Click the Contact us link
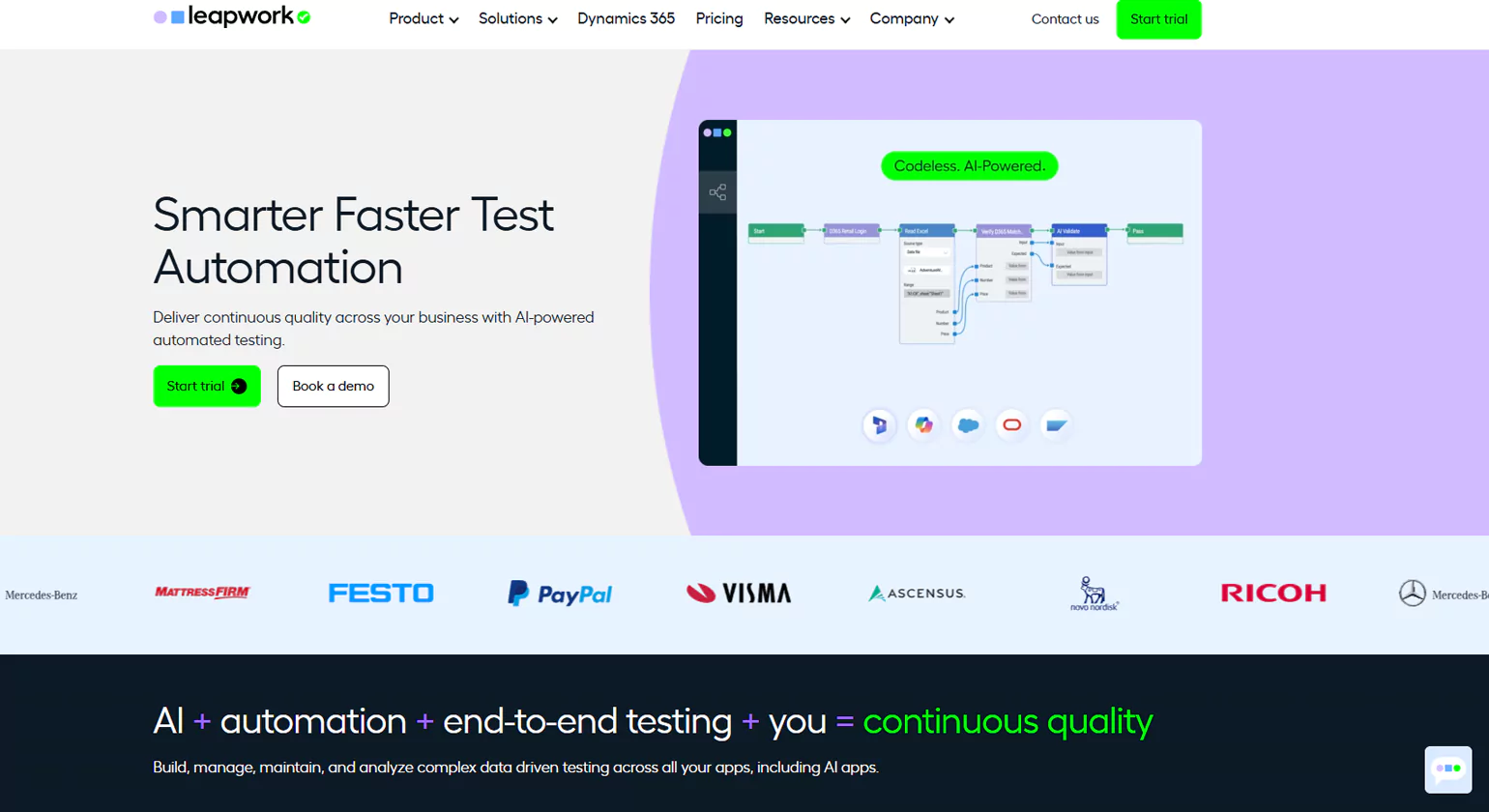 pyautogui.click(x=1065, y=19)
